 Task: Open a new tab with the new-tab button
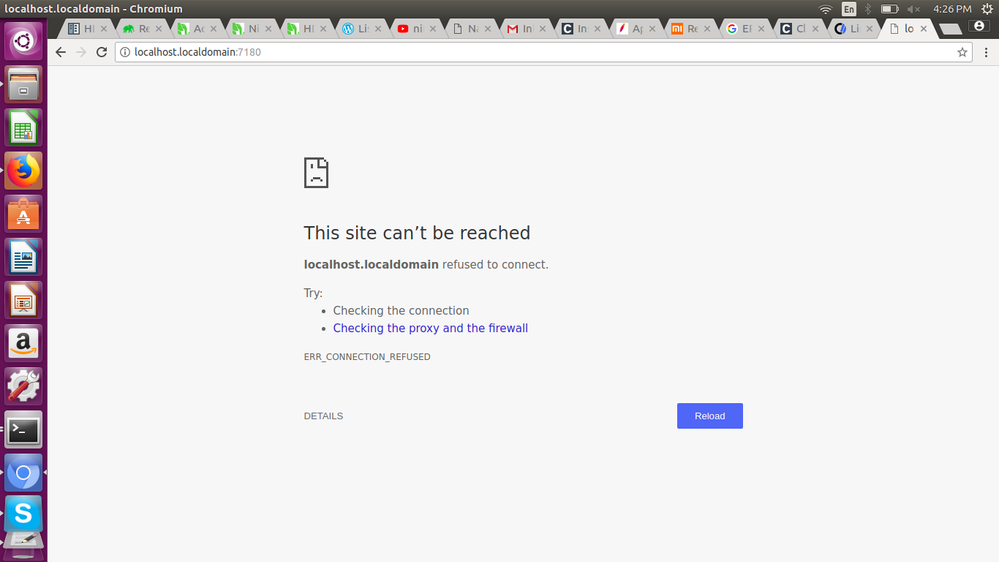pos(950,29)
